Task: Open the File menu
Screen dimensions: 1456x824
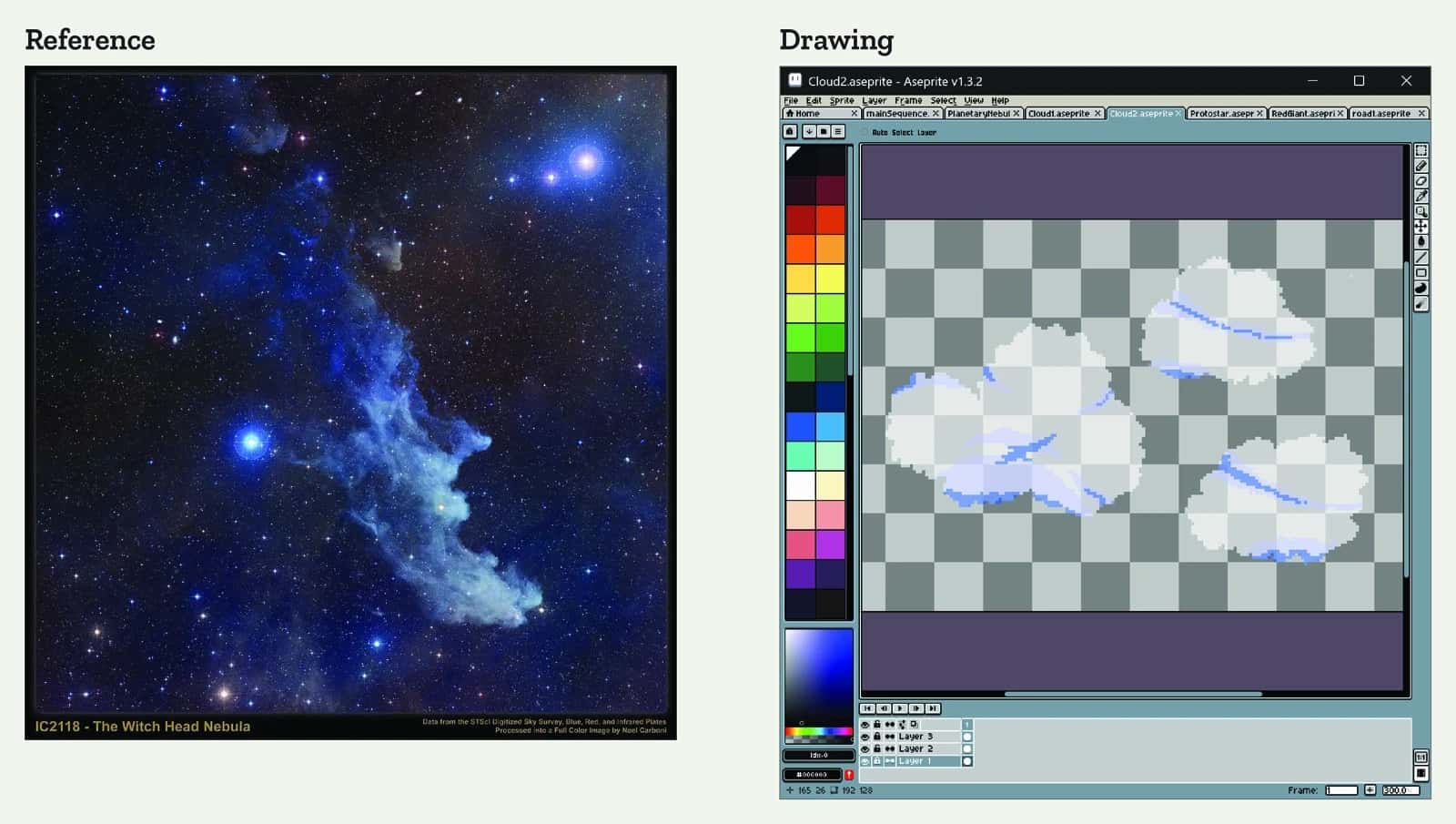Action: [x=791, y=100]
